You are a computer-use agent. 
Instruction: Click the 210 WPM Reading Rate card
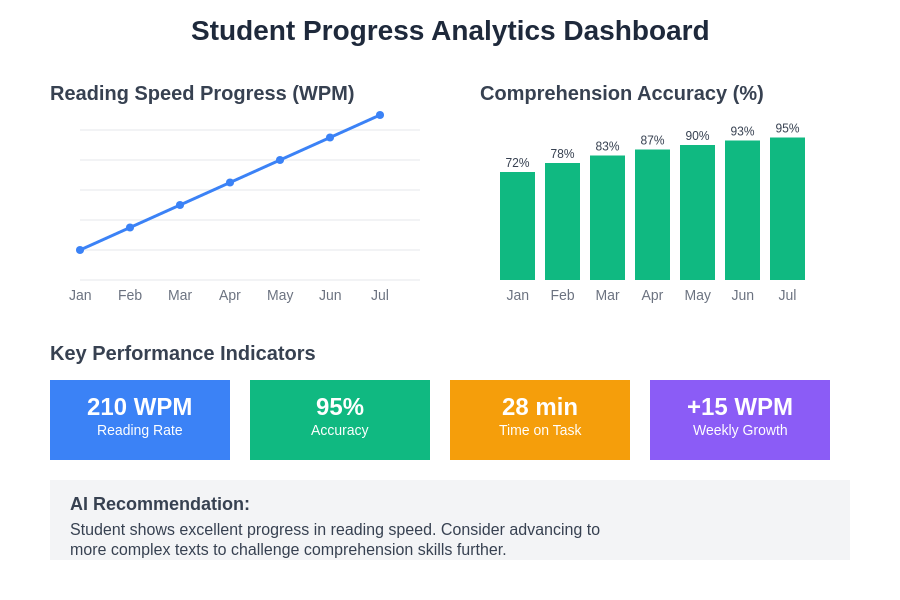140,420
